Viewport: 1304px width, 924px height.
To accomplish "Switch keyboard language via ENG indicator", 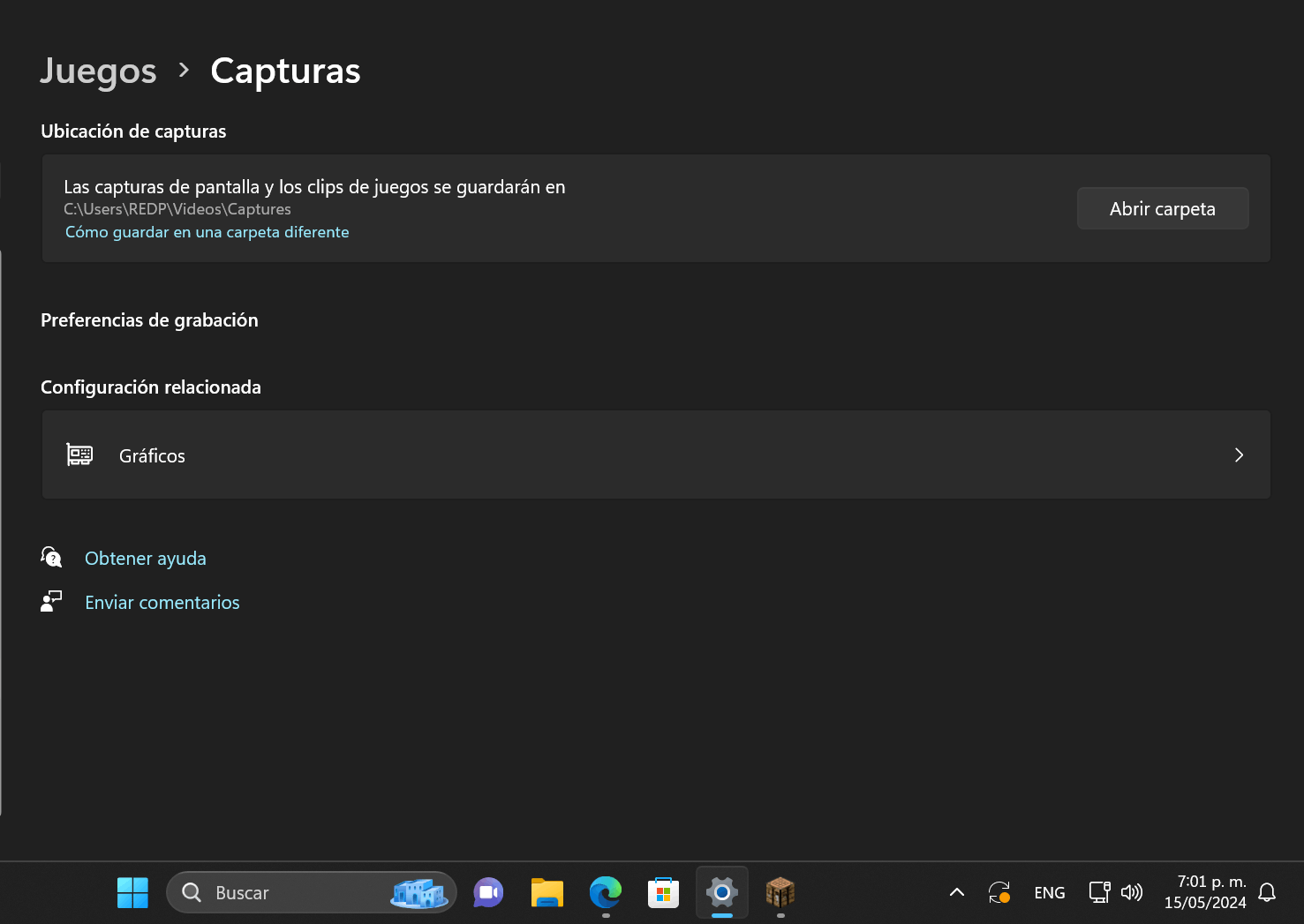I will pos(1049,892).
